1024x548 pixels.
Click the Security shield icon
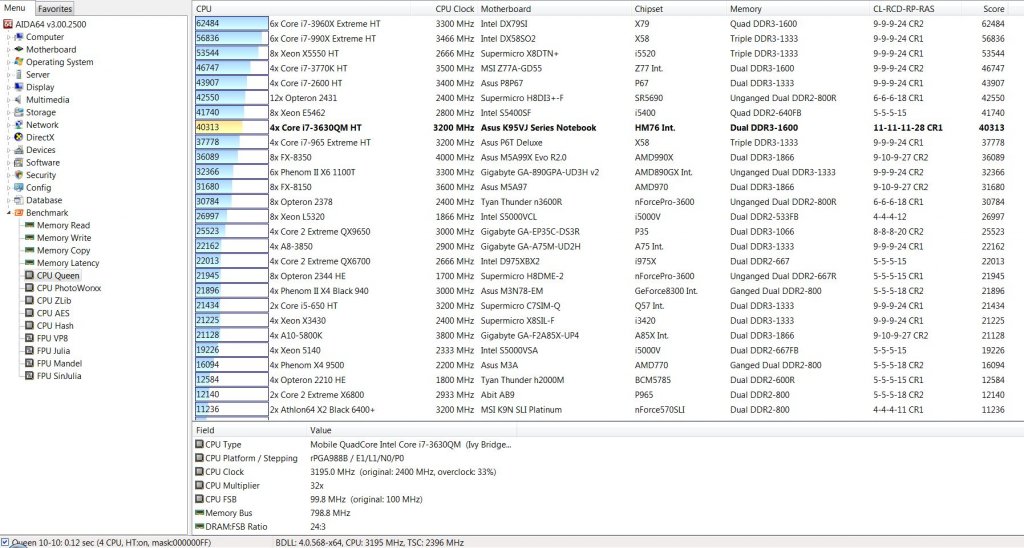point(19,175)
